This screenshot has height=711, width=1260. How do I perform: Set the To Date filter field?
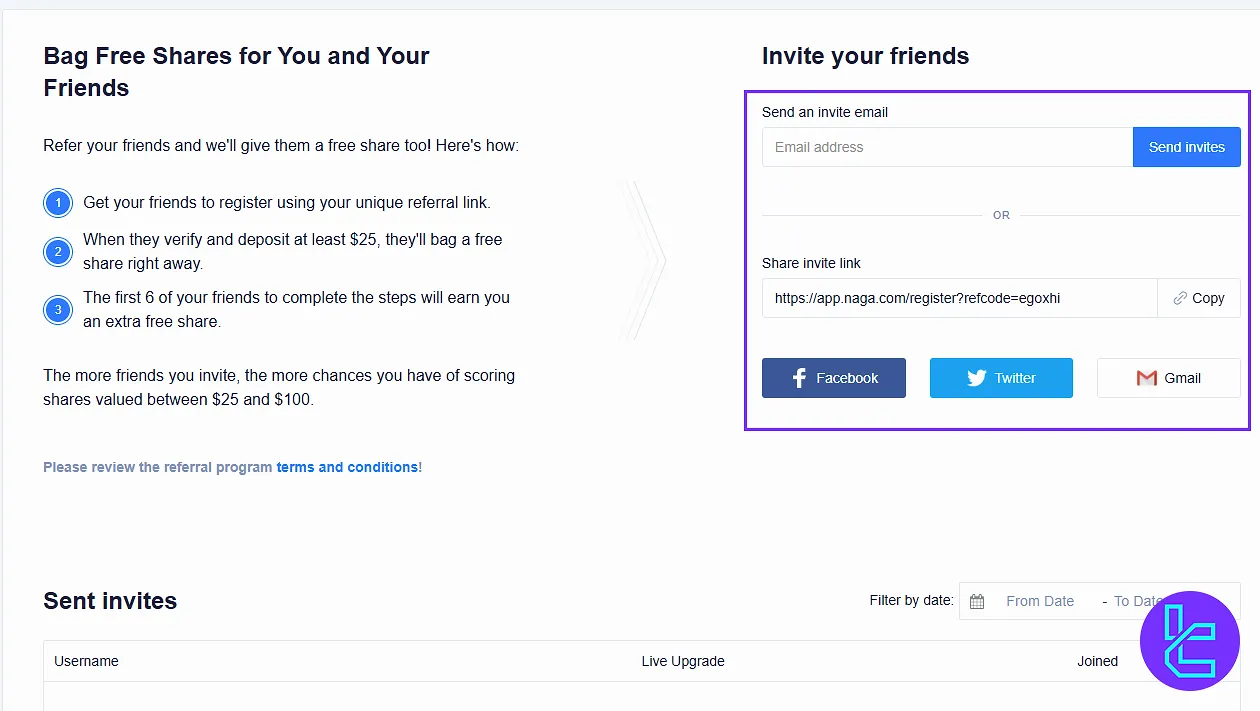point(1136,601)
